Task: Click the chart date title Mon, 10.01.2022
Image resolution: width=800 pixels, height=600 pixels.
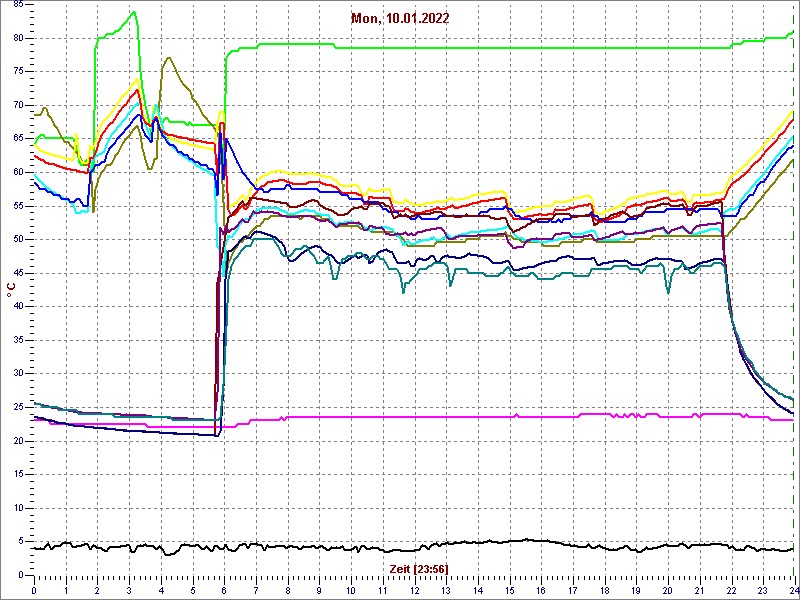Action: (x=400, y=19)
